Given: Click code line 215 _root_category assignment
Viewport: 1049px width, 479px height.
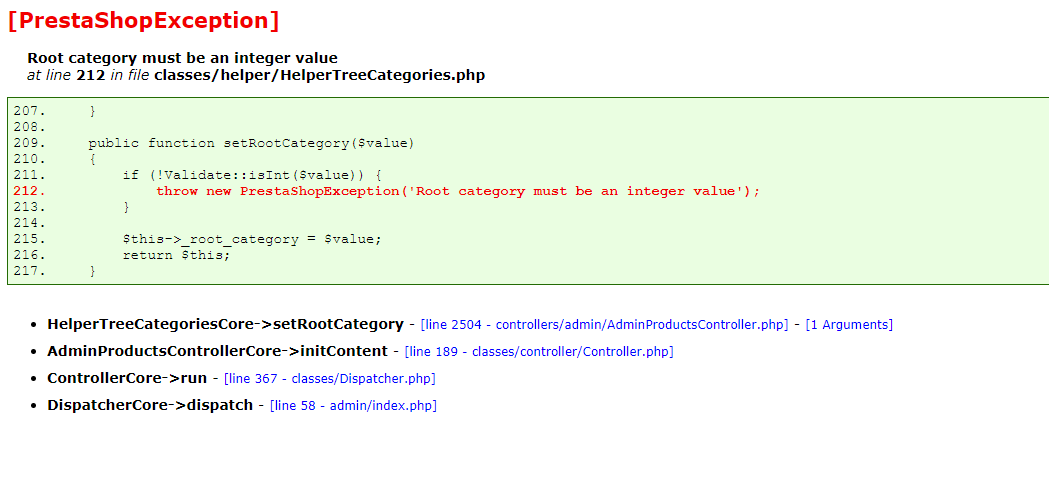Looking at the screenshot, I should tap(252, 240).
